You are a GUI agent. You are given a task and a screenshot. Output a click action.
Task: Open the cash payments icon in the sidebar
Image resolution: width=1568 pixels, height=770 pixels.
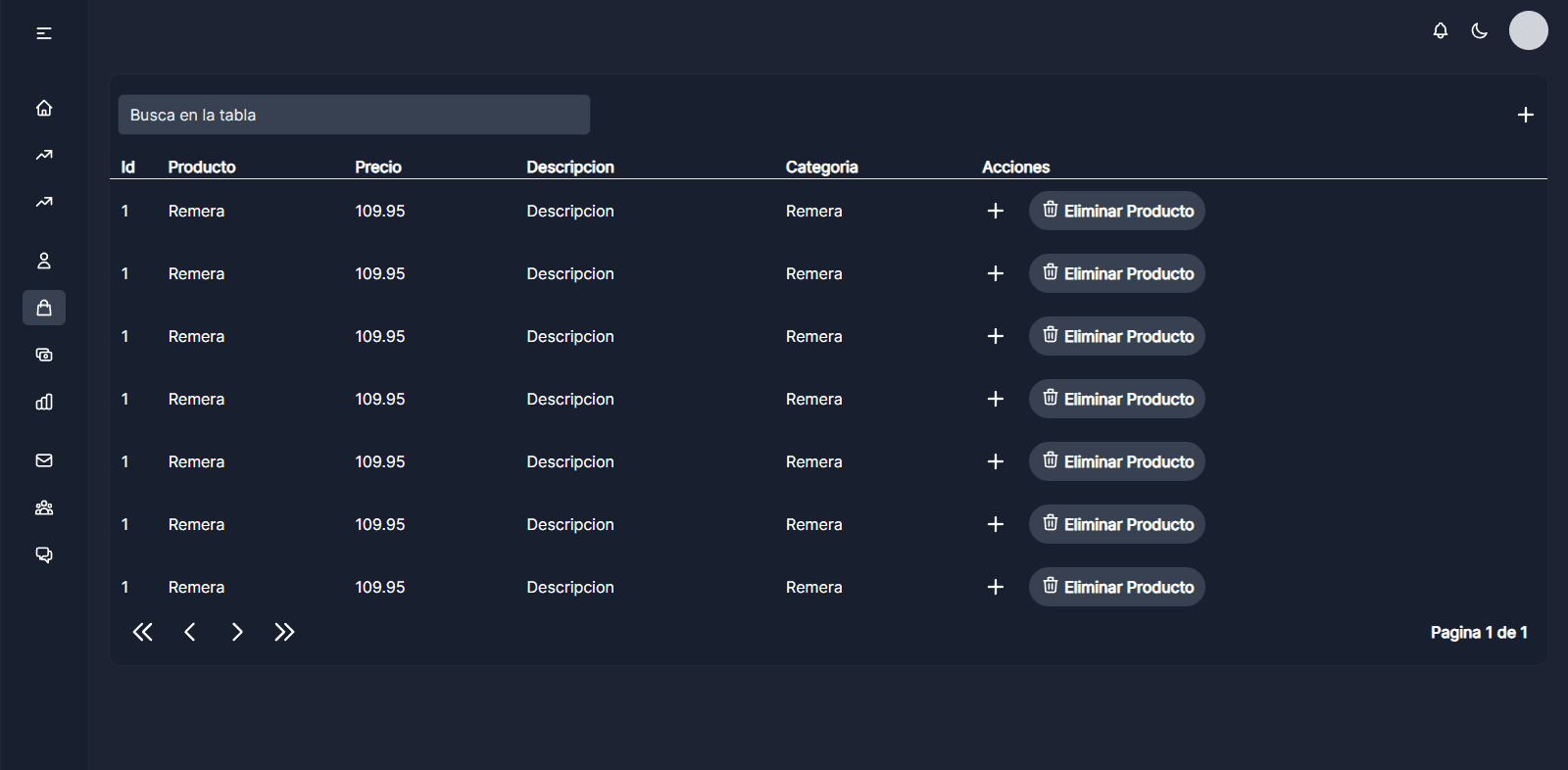pyautogui.click(x=44, y=355)
